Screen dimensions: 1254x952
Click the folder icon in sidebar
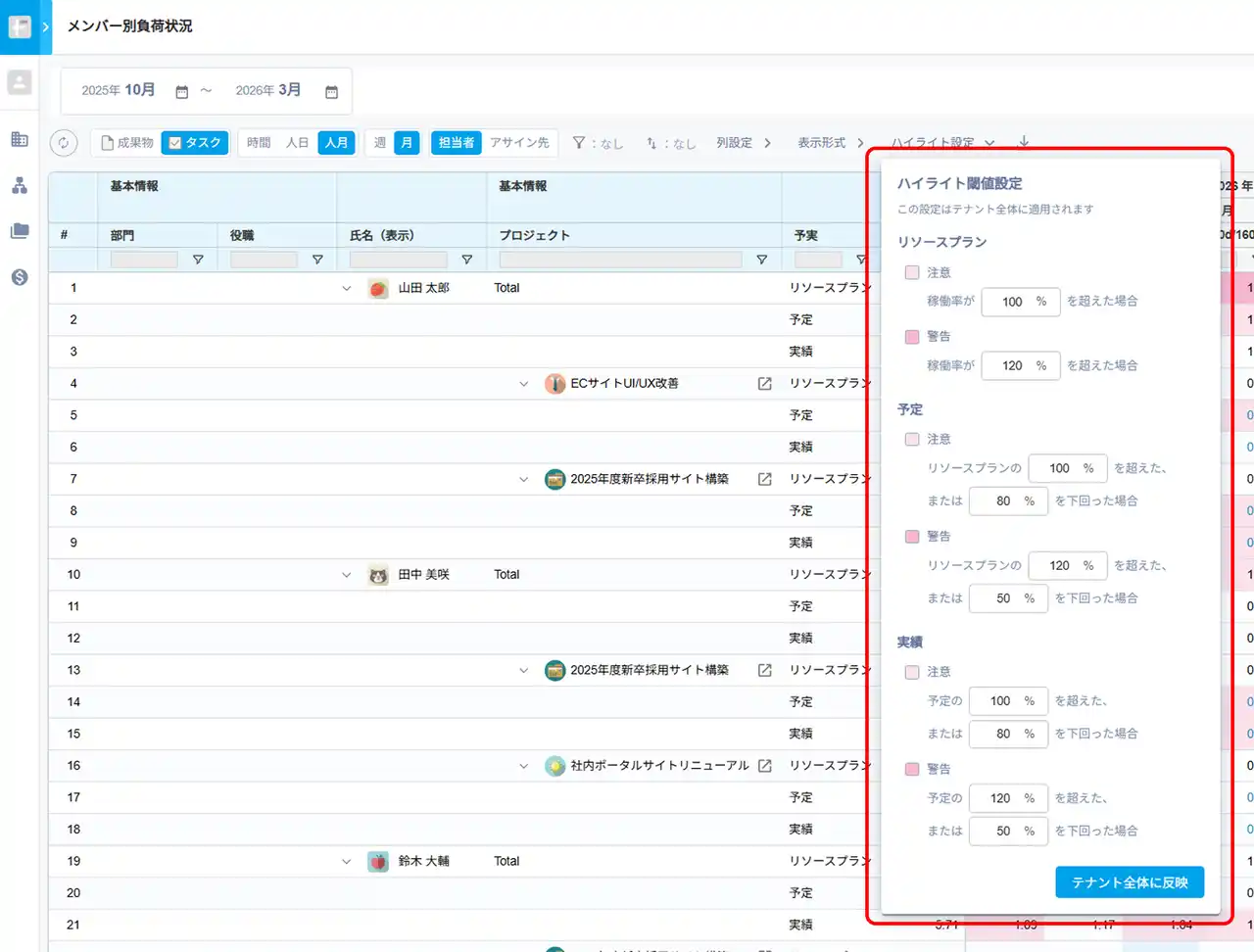pos(20,231)
